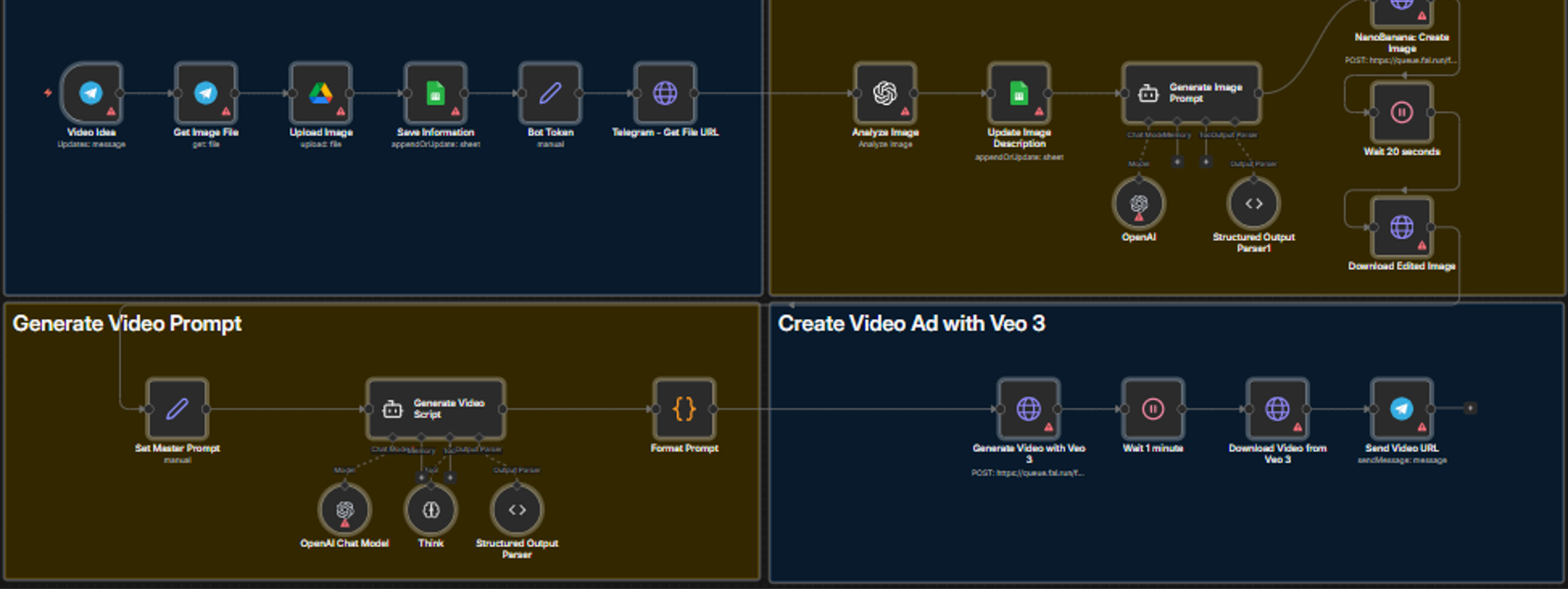Open the Structured Output Parser1 node

point(1254,203)
